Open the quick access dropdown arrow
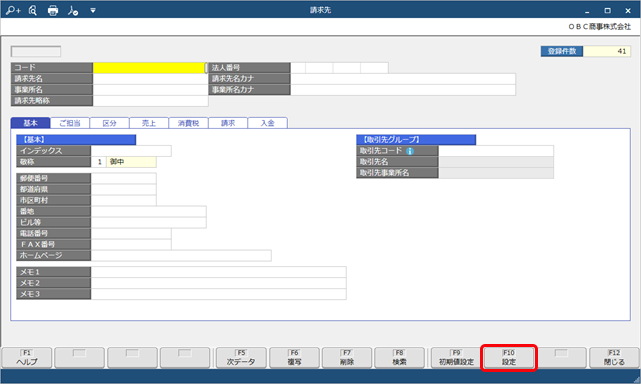The width and height of the screenshot is (641, 384). [93, 11]
